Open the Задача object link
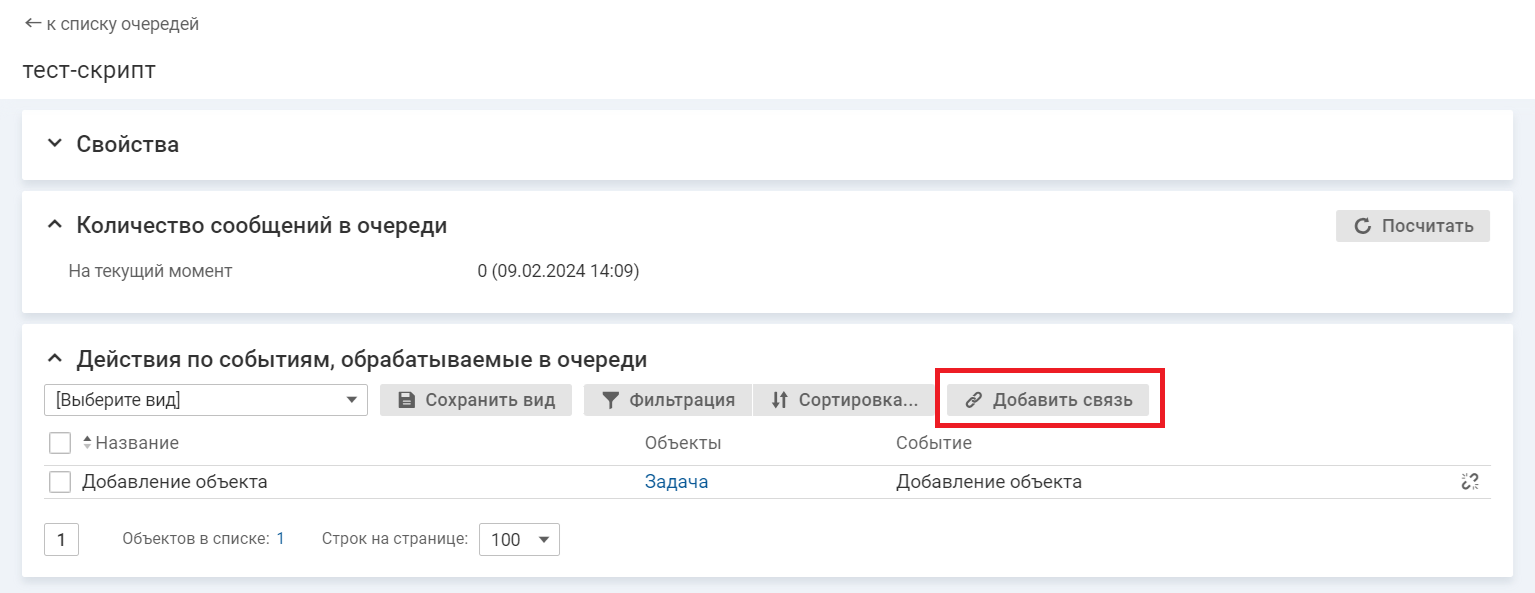This screenshot has width=1535, height=593. 676,482
